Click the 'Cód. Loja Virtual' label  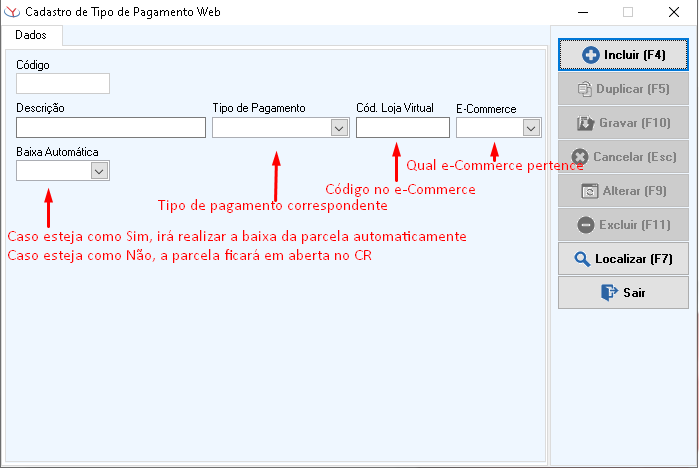click(395, 108)
